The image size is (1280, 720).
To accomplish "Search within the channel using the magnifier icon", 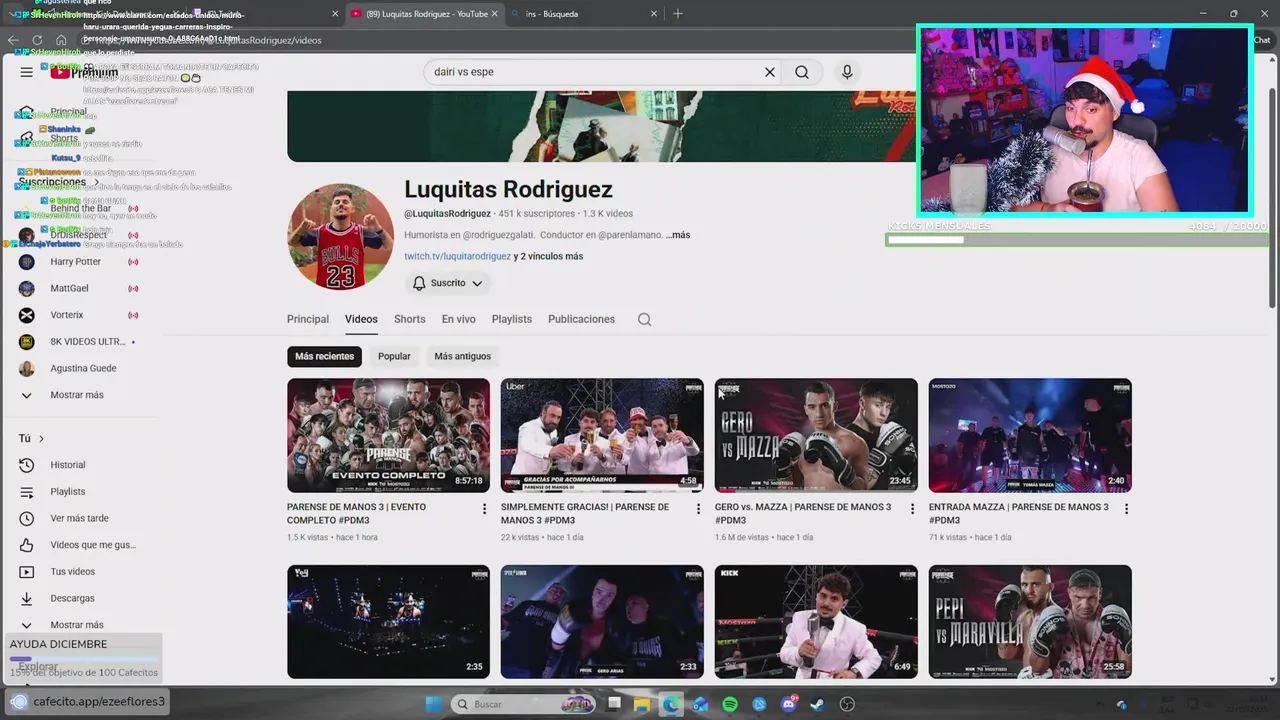I will coord(644,319).
